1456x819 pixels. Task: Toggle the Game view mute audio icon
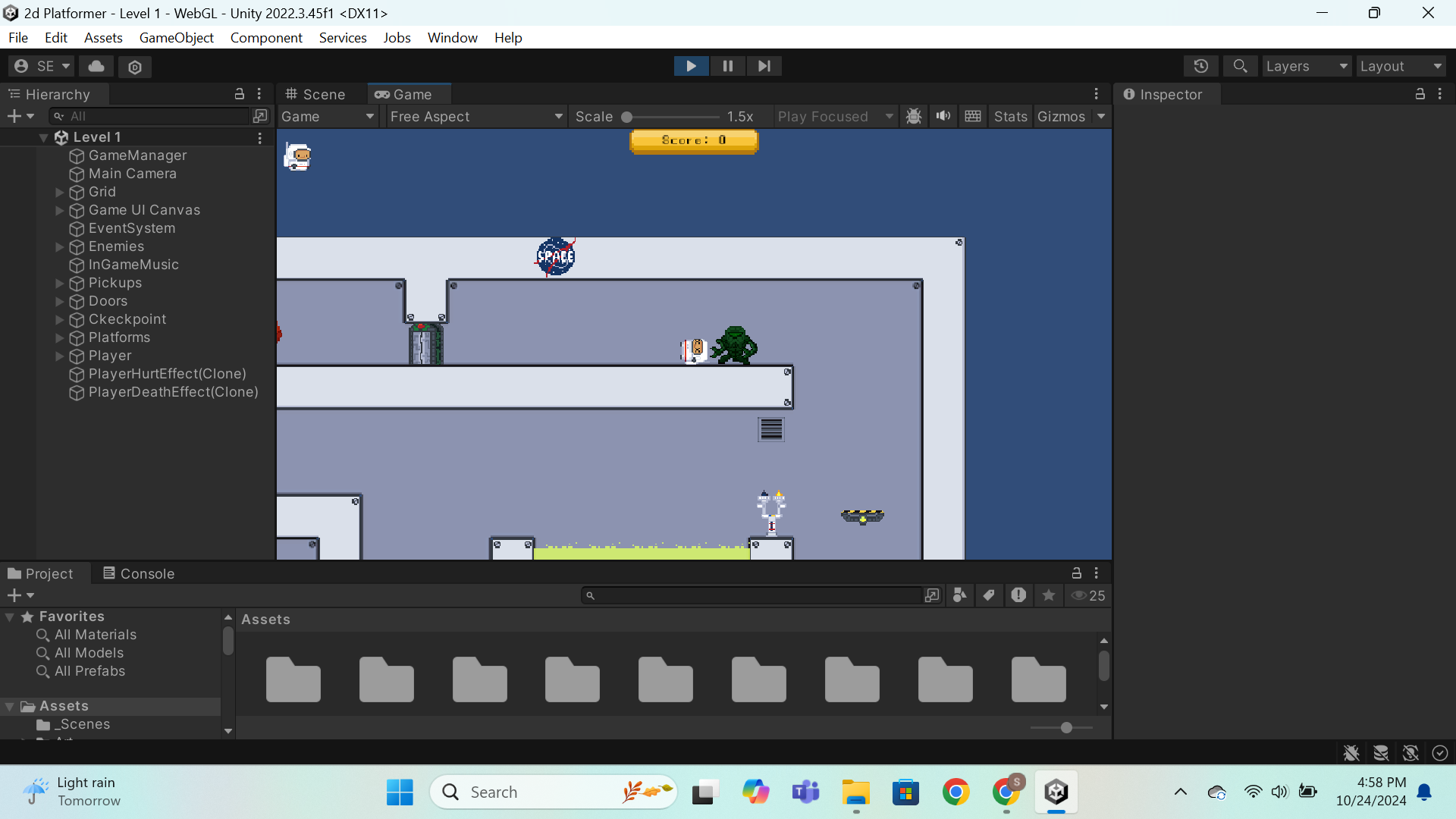[x=943, y=116]
